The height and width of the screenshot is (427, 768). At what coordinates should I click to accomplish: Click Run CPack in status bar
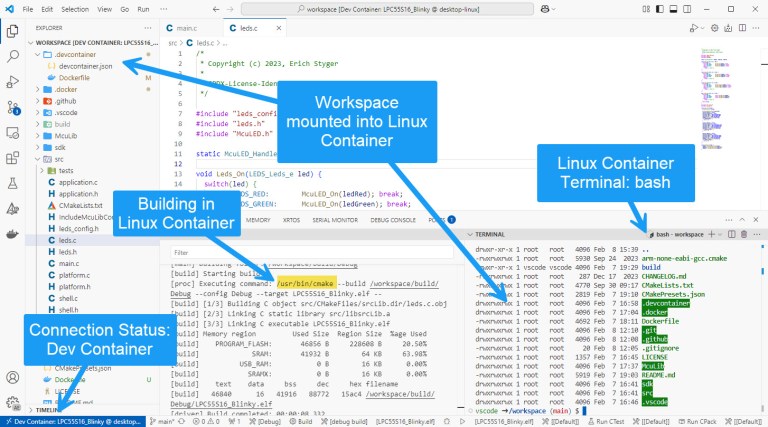[x=697, y=422]
